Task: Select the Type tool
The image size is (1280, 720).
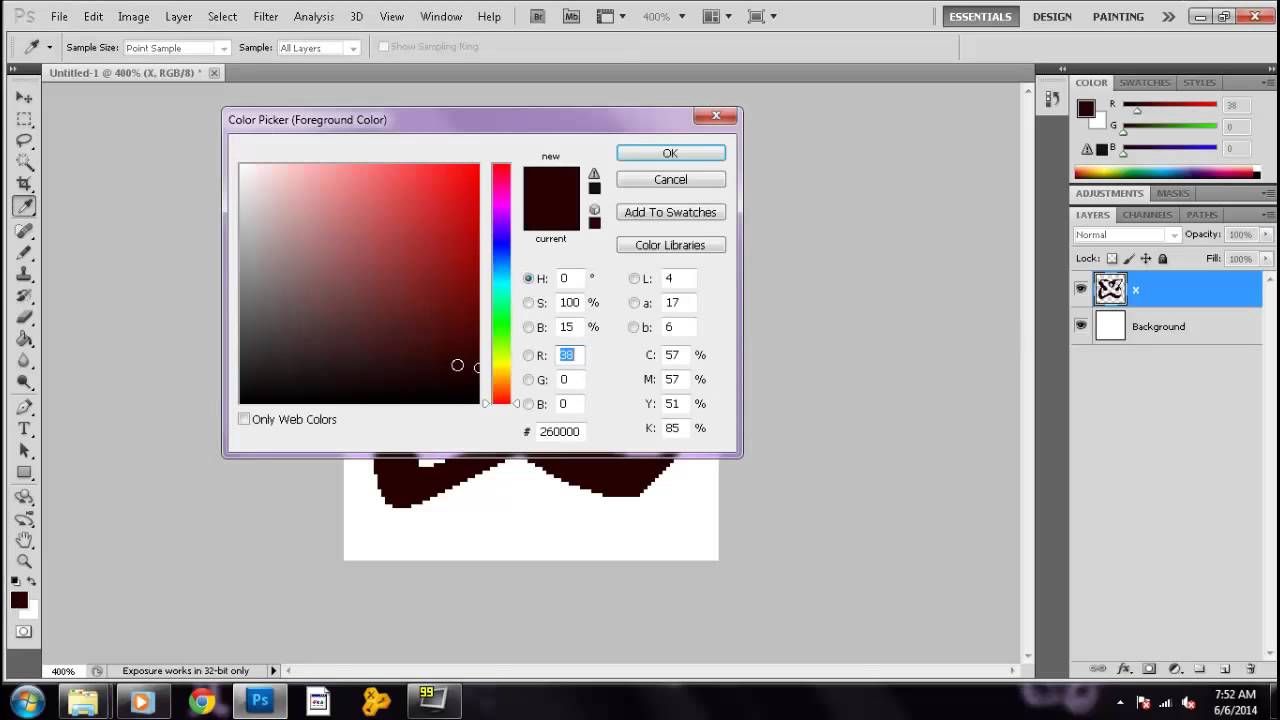Action: point(25,427)
